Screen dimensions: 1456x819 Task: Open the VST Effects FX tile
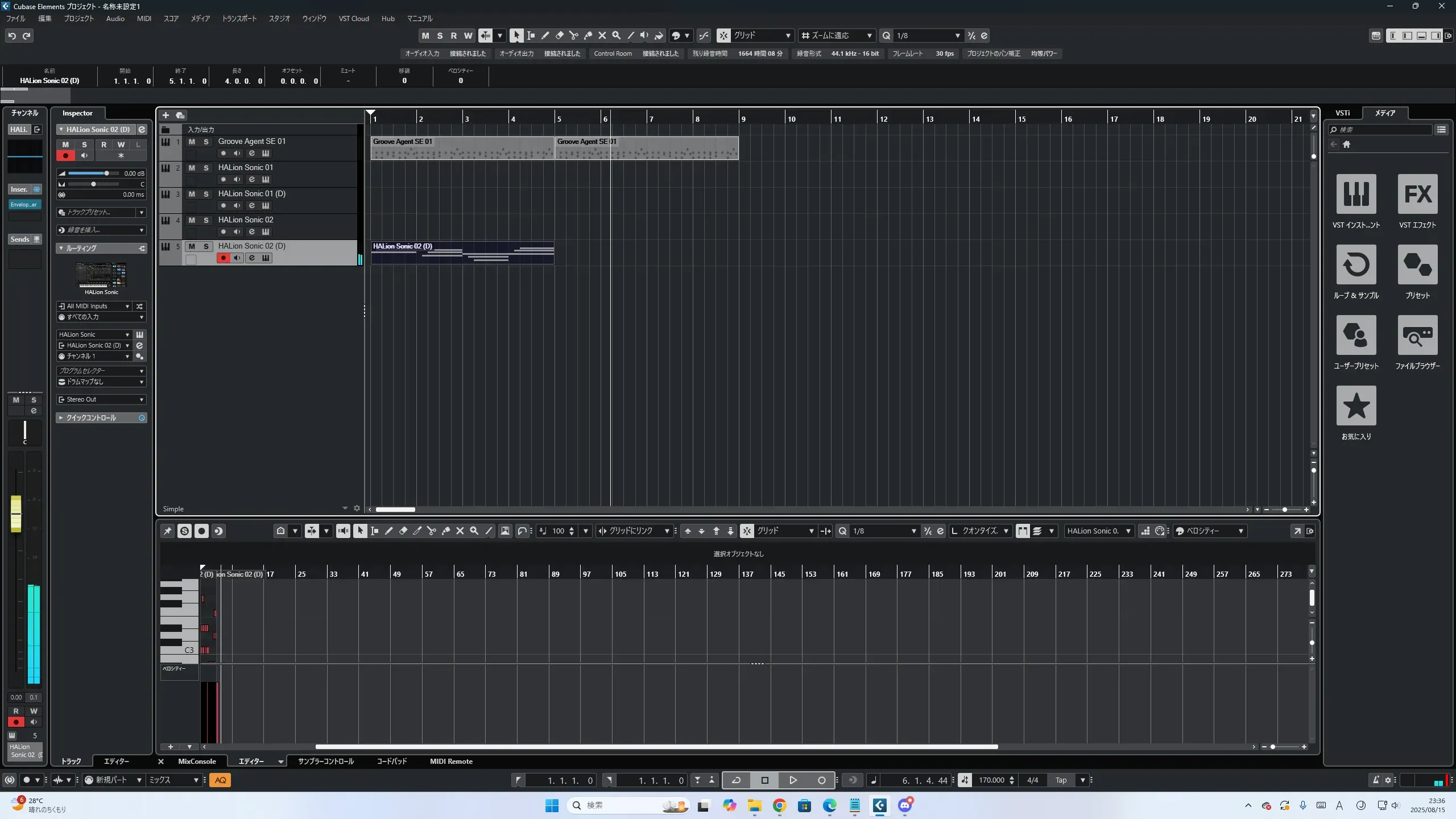coord(1417,195)
